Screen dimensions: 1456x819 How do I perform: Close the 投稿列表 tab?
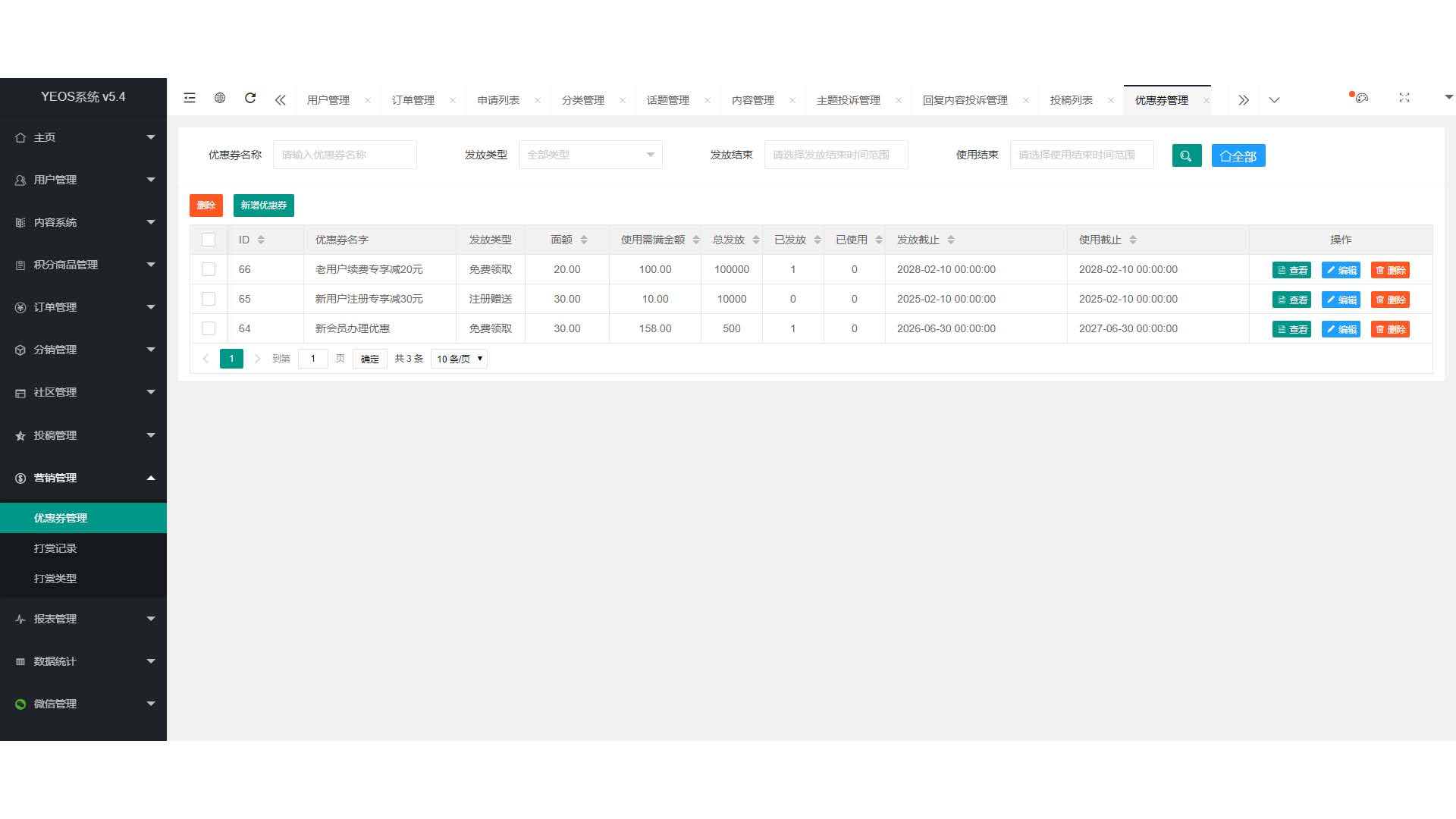1111,100
